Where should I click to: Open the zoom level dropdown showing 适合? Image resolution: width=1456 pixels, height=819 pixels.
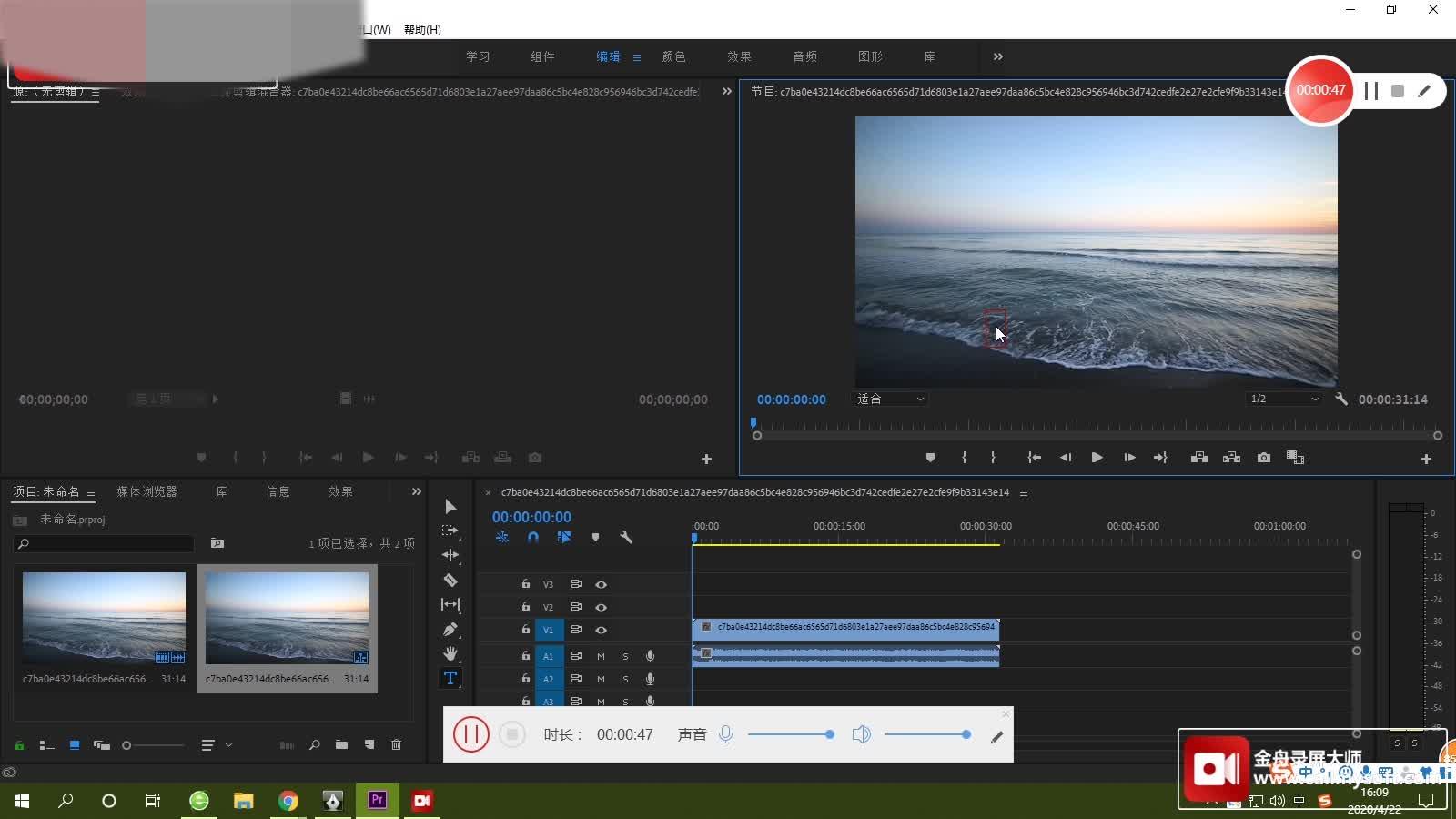click(890, 399)
